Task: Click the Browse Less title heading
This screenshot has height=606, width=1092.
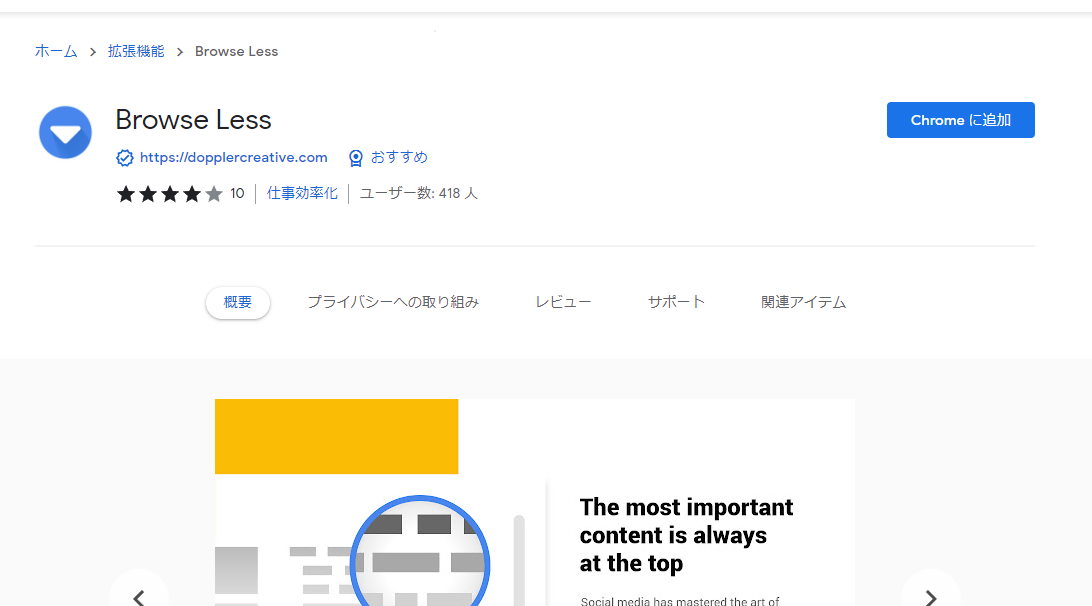Action: tap(194, 120)
